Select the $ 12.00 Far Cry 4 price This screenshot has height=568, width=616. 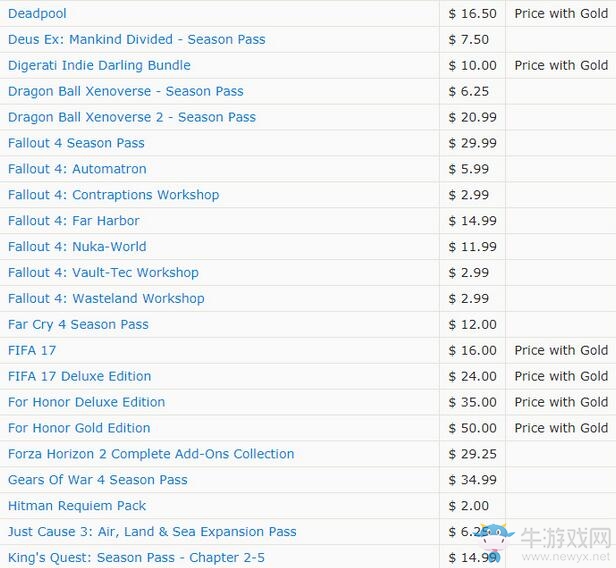(473, 325)
